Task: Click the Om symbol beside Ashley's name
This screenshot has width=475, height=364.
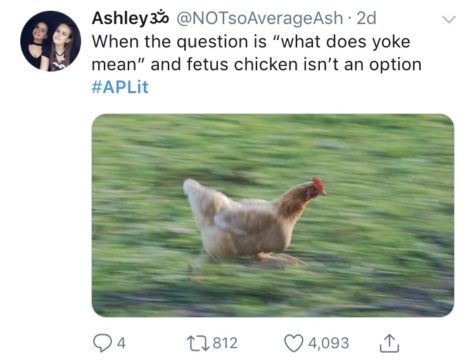Action: [160, 18]
